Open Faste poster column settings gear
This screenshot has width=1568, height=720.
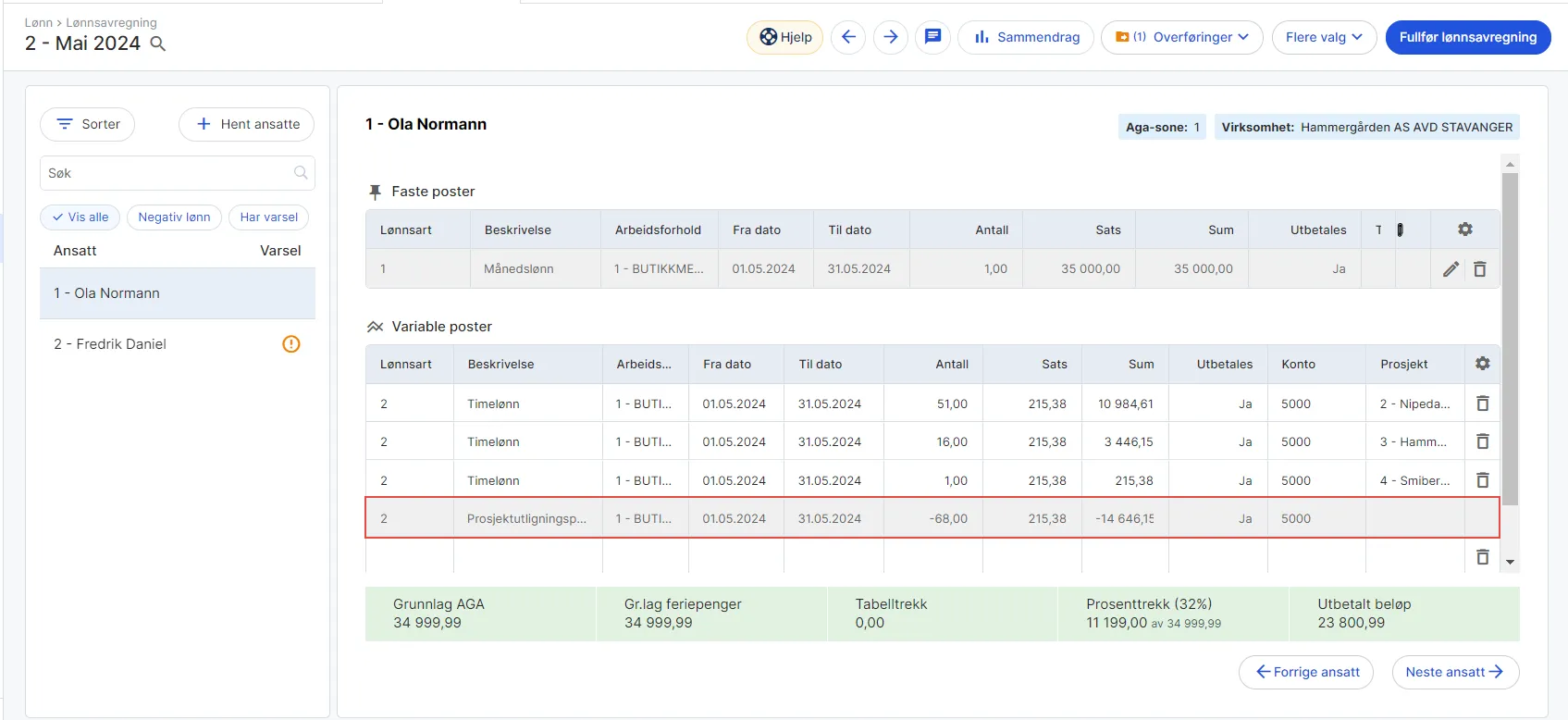point(1464,230)
